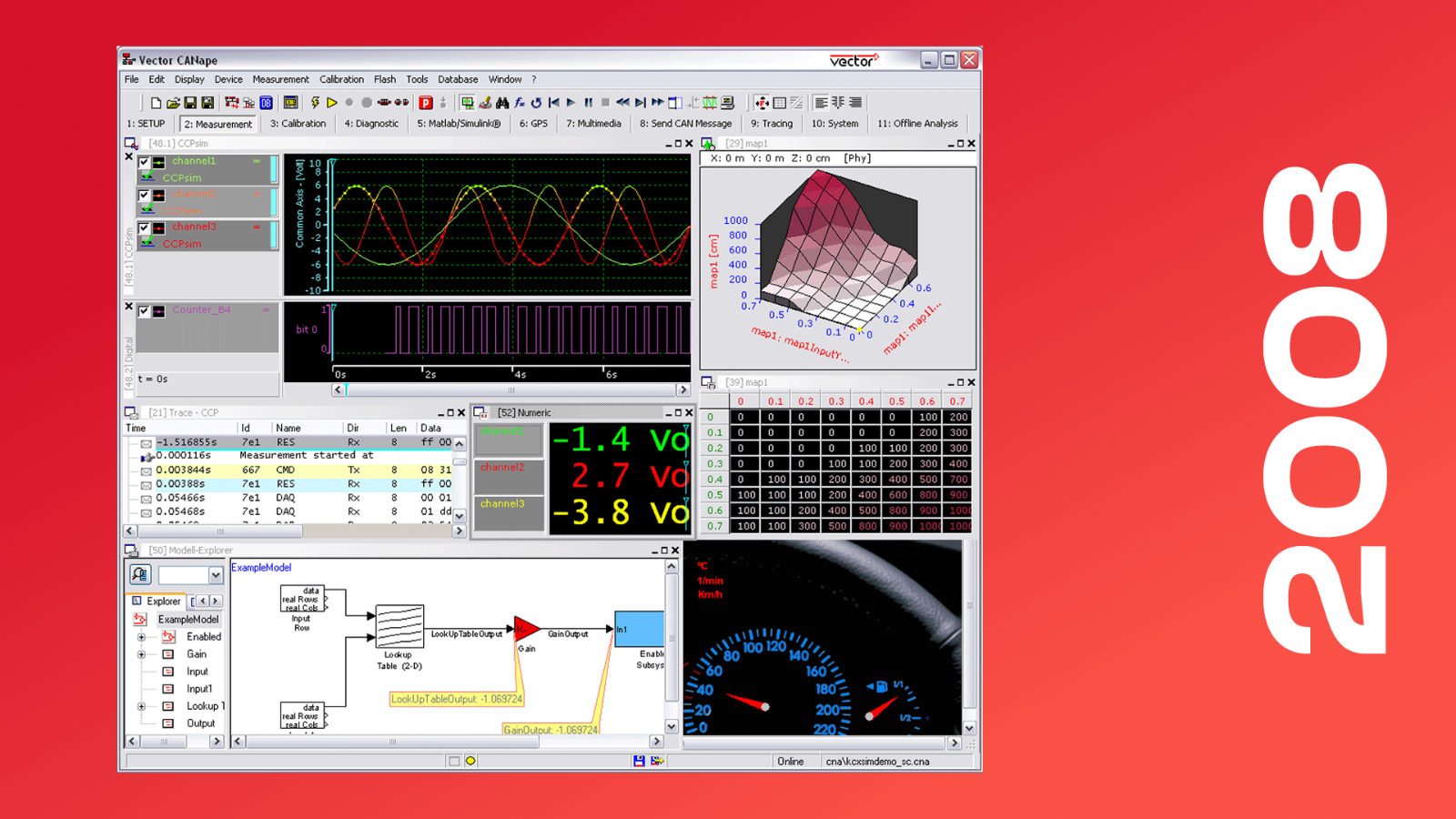Click the blue DB database toolbar icon

pos(266,103)
